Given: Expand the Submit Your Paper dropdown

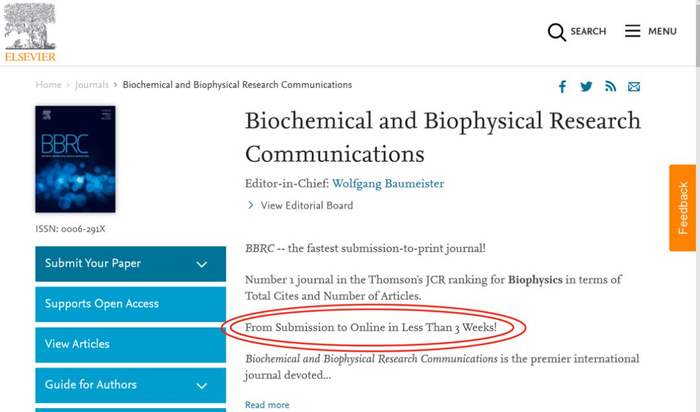Looking at the screenshot, I should [x=201, y=264].
